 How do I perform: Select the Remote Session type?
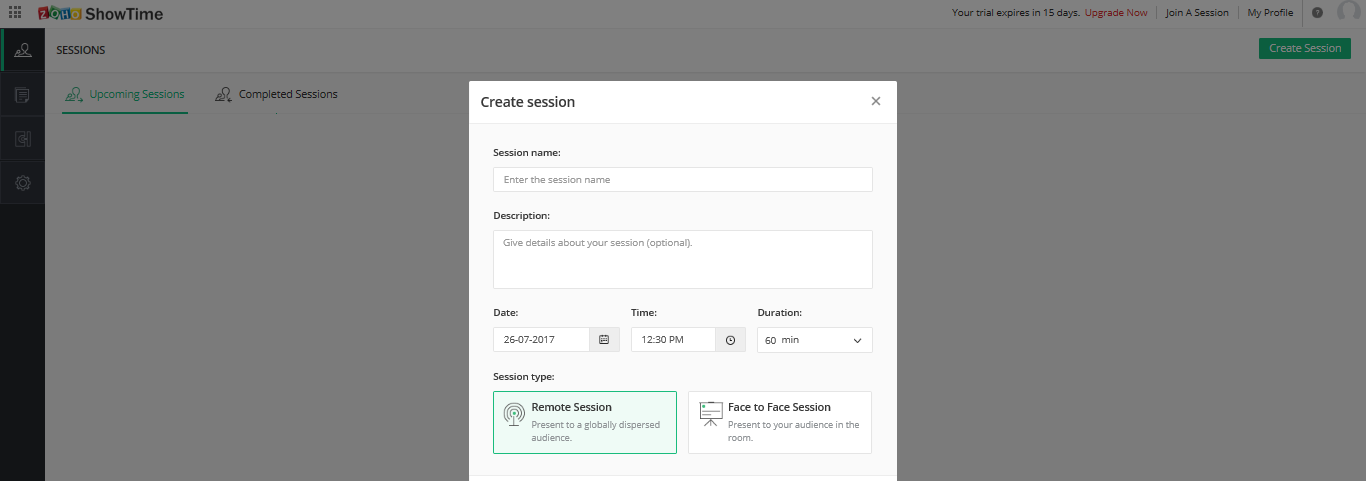585,422
